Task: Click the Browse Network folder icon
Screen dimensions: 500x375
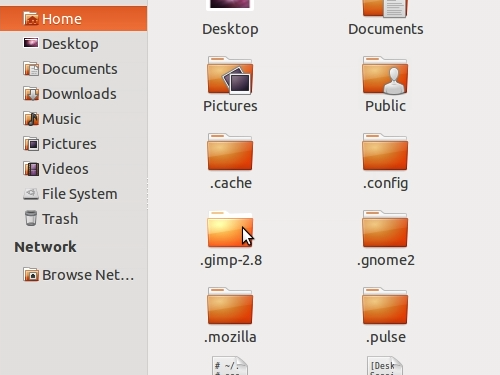Action: pos(31,275)
